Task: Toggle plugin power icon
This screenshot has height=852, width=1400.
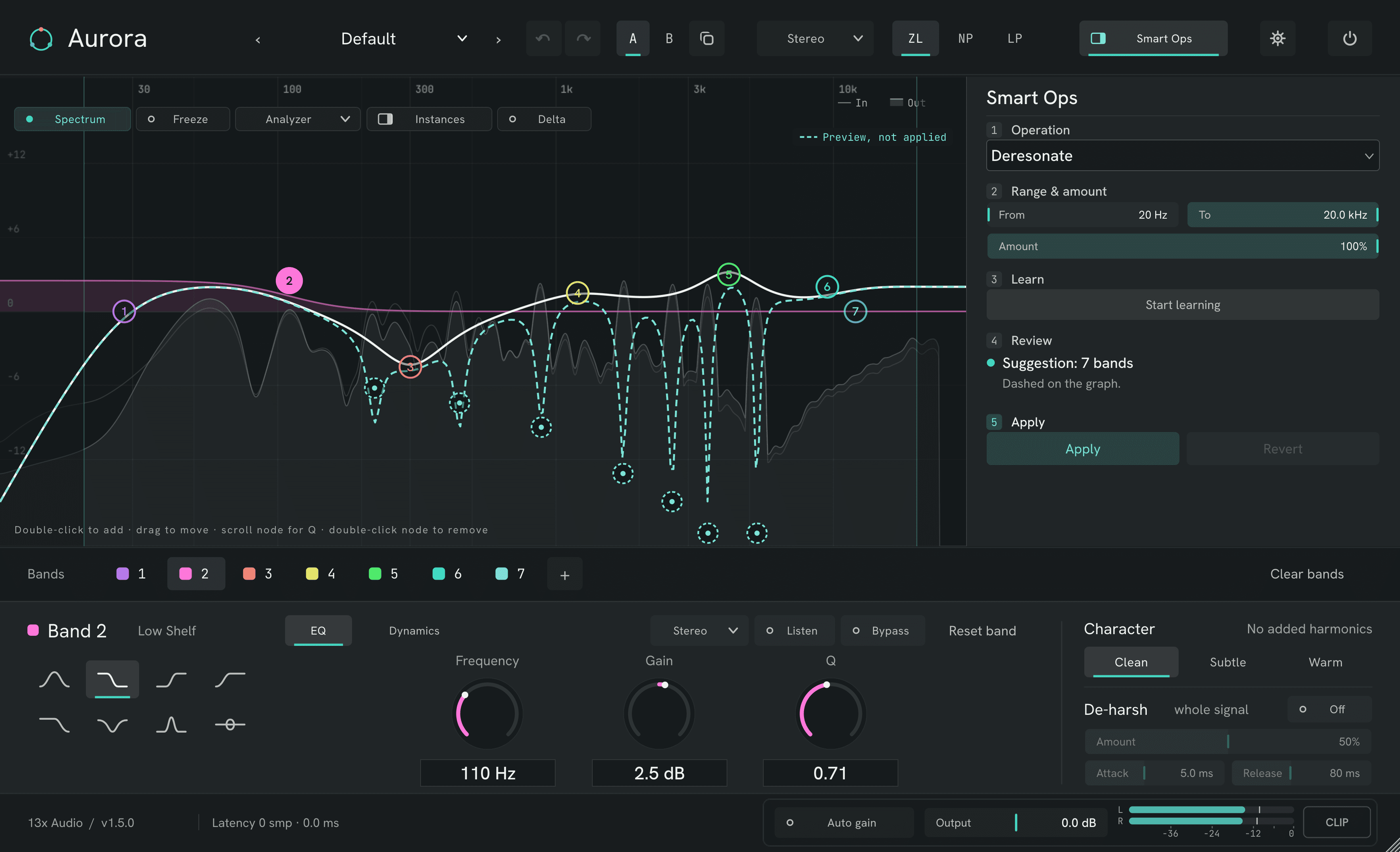Action: tap(1350, 38)
